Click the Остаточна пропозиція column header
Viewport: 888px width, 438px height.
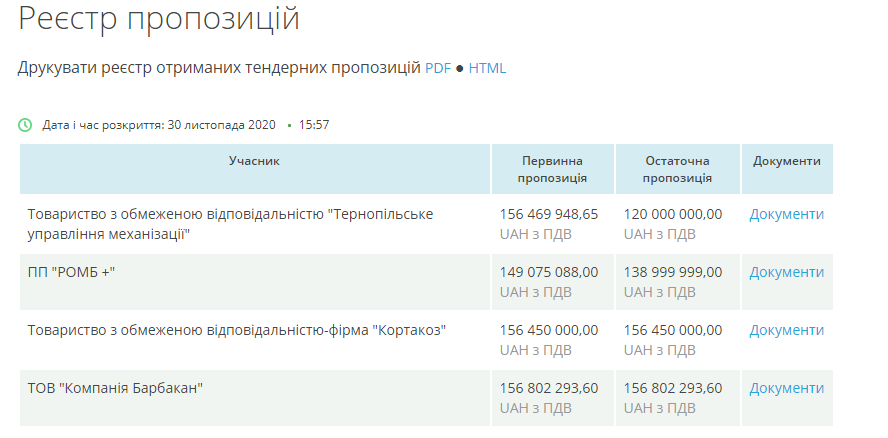(x=677, y=169)
